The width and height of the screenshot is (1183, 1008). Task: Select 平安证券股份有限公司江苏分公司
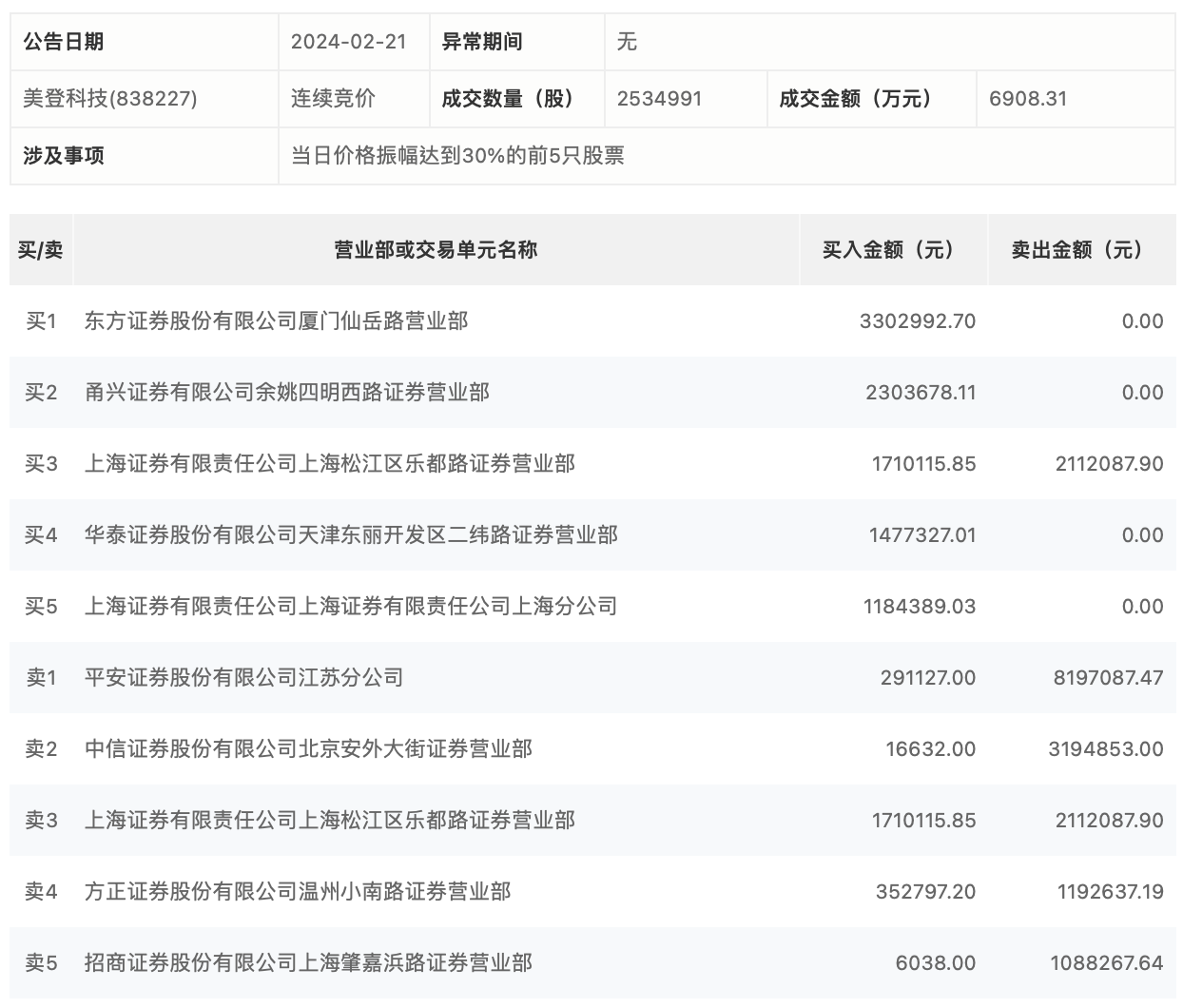244,678
